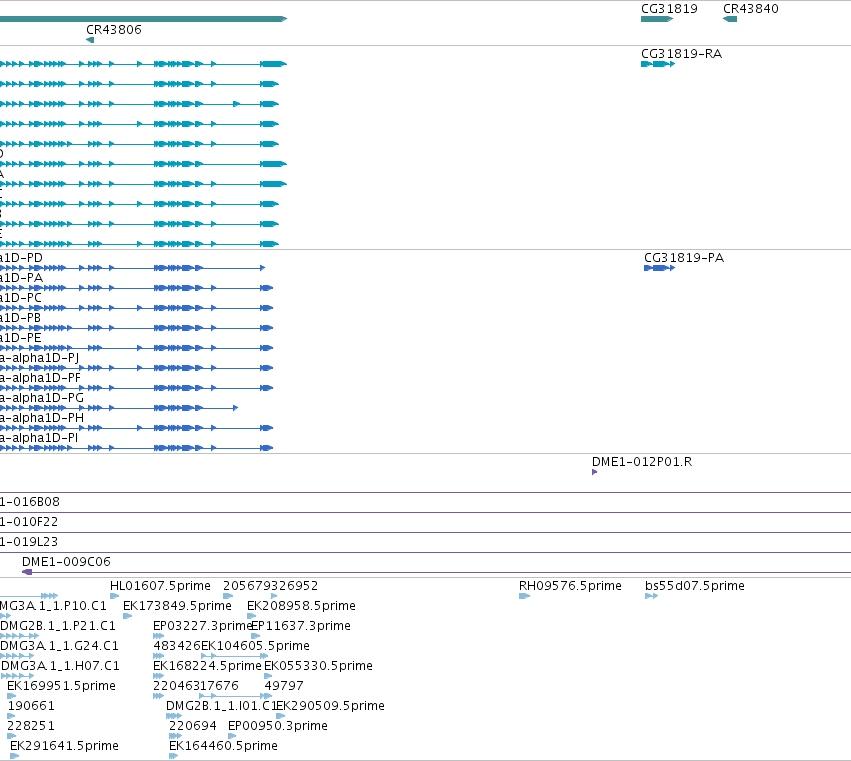Select the EP00950.3prime label
Image resolution: width=851 pixels, height=761 pixels.
click(x=278, y=726)
